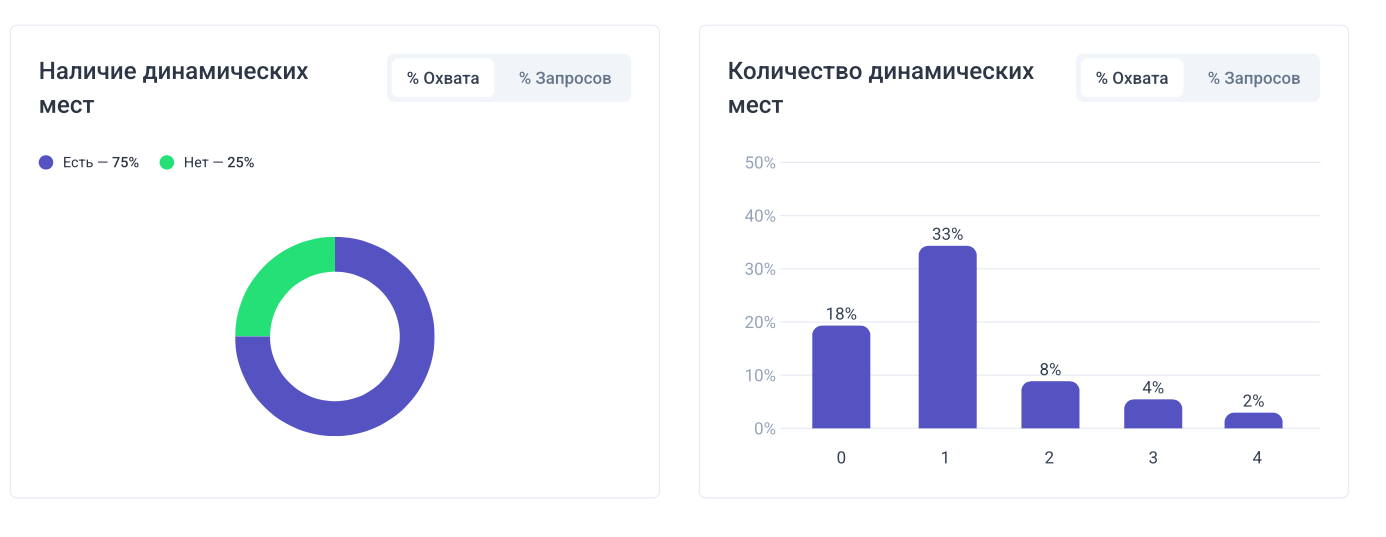This screenshot has width=1386, height=537.
Task: Click the 33% data label
Action: coord(947,235)
